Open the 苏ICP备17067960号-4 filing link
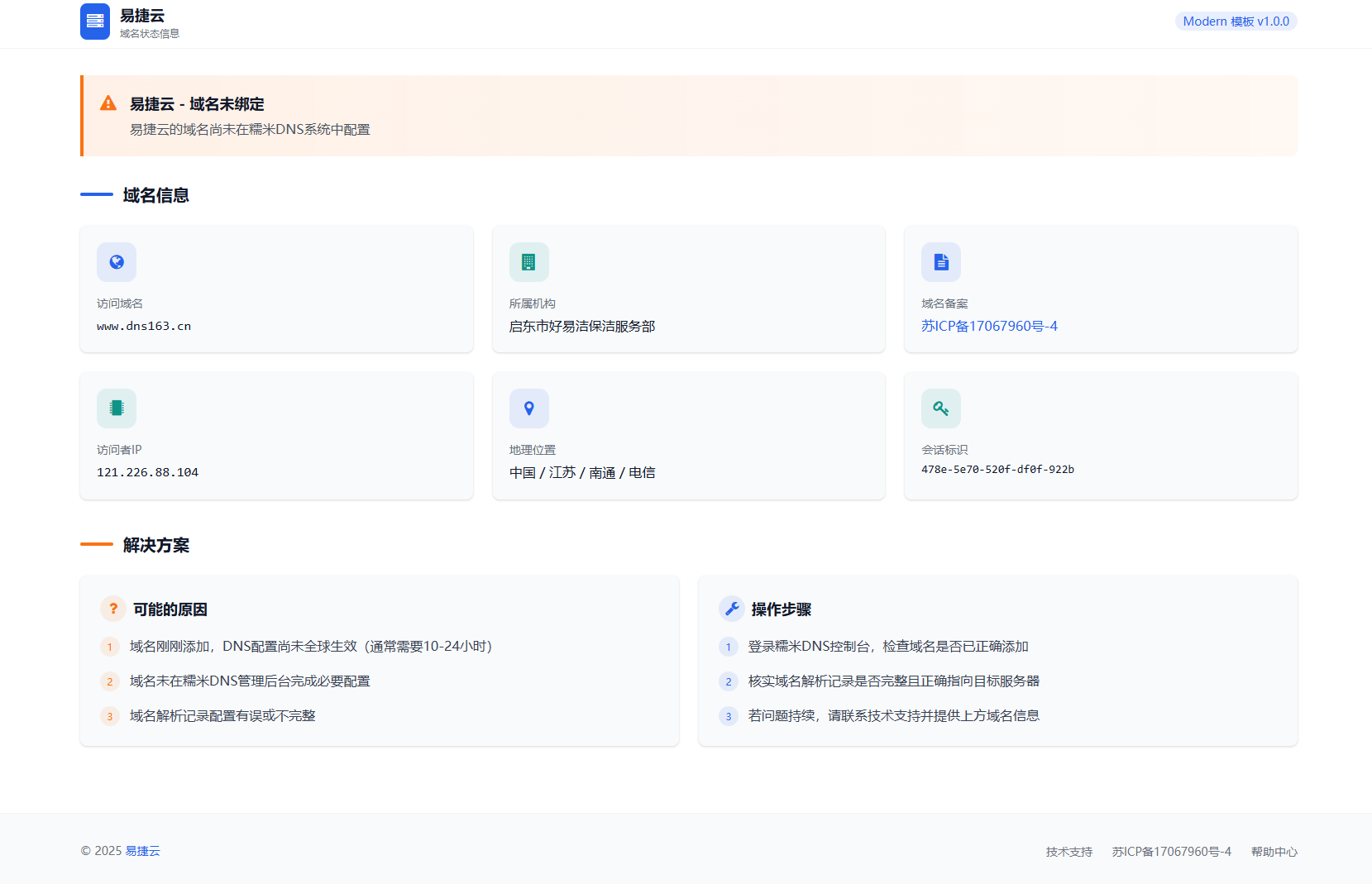The height and width of the screenshot is (884, 1372). click(x=989, y=326)
